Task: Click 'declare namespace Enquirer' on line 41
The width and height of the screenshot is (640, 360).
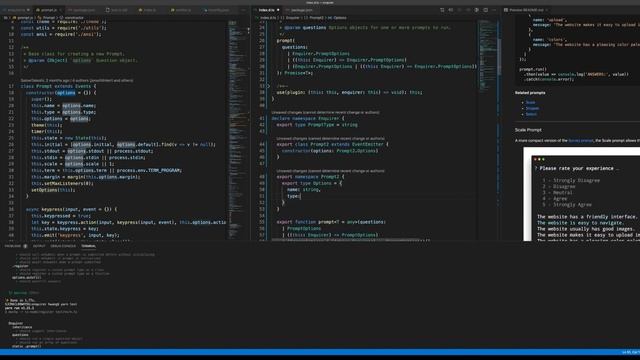Action: (x=308, y=118)
